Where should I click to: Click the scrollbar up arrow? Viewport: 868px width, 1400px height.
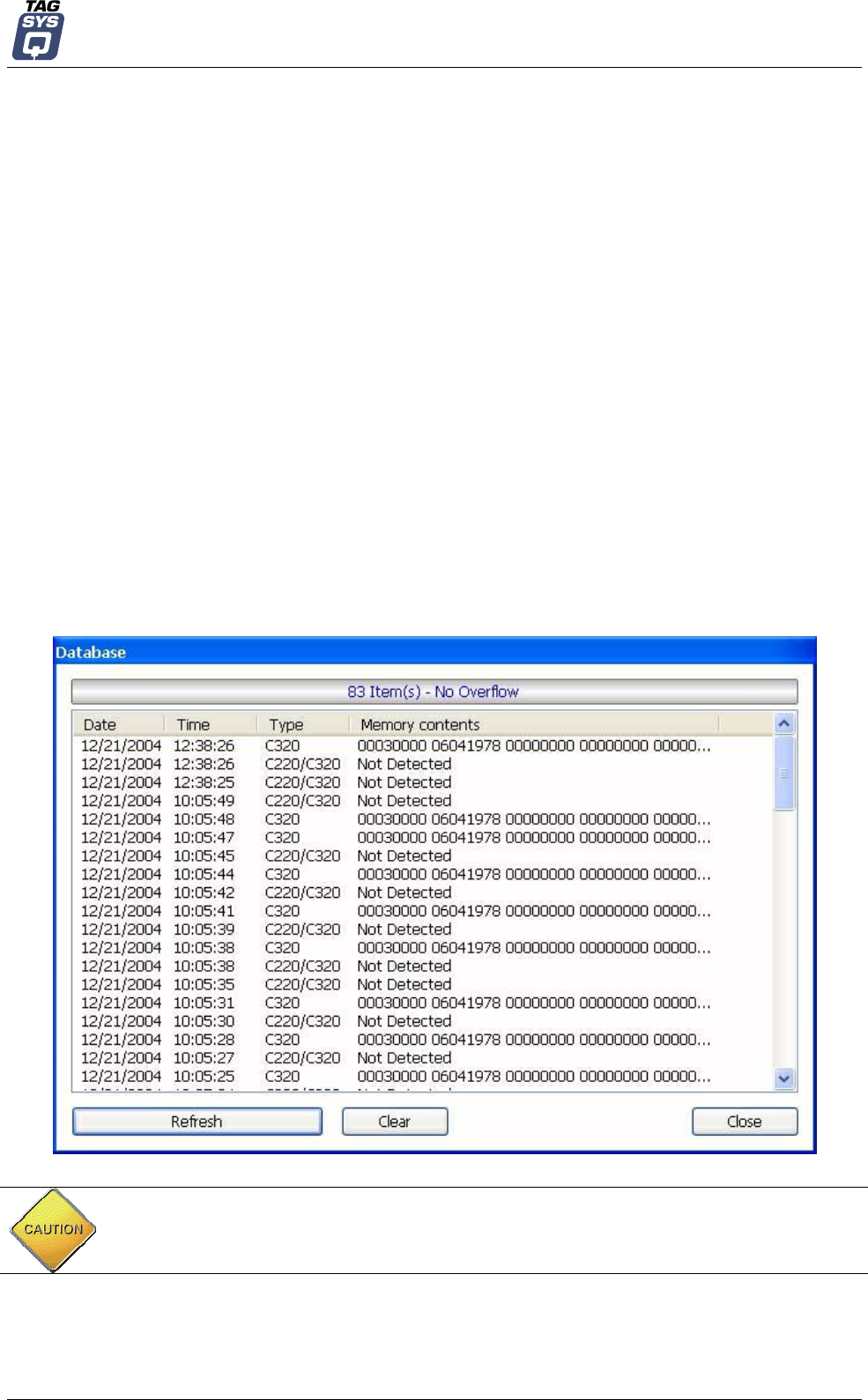(783, 723)
